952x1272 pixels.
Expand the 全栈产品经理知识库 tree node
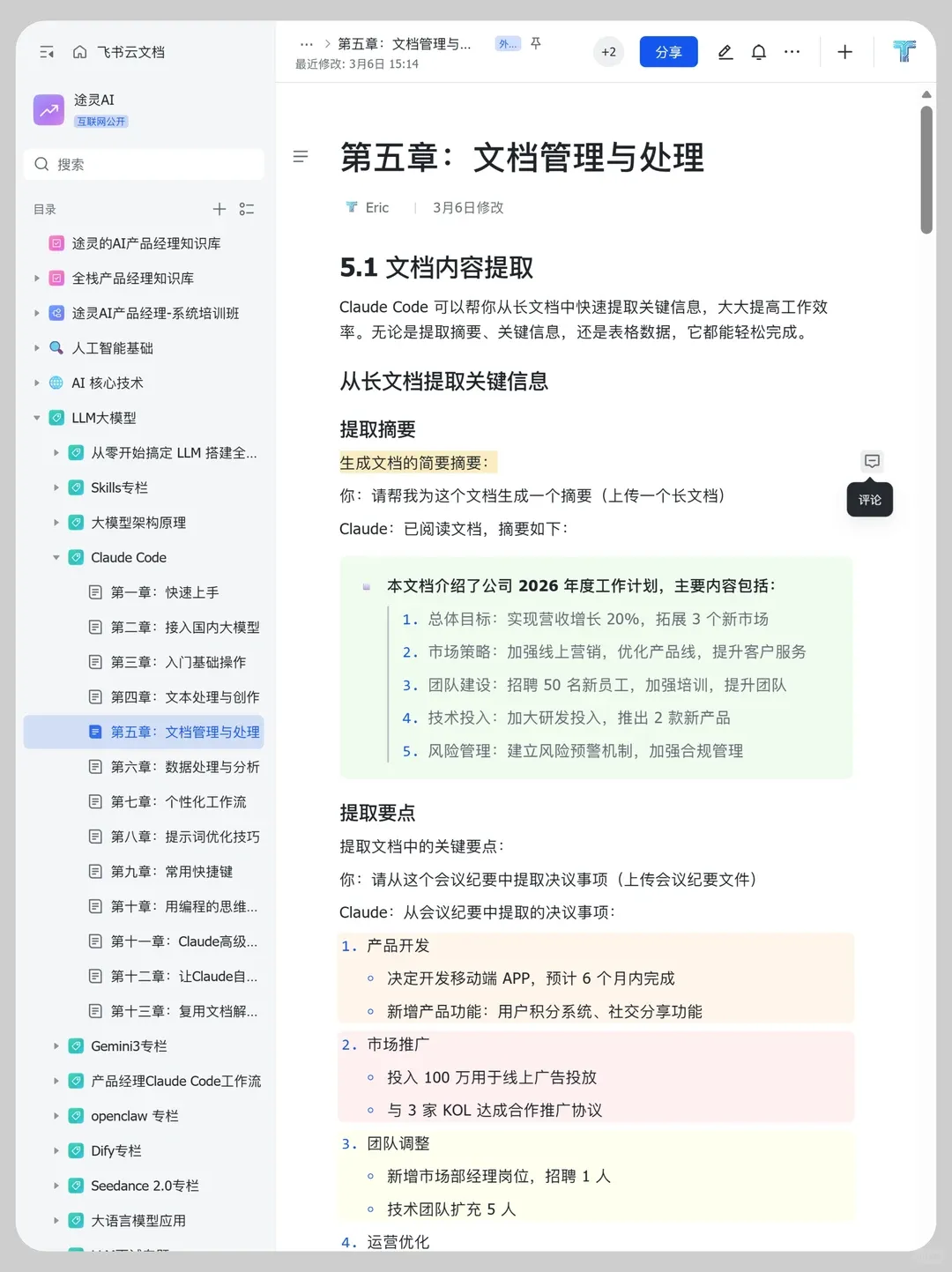pos(37,278)
